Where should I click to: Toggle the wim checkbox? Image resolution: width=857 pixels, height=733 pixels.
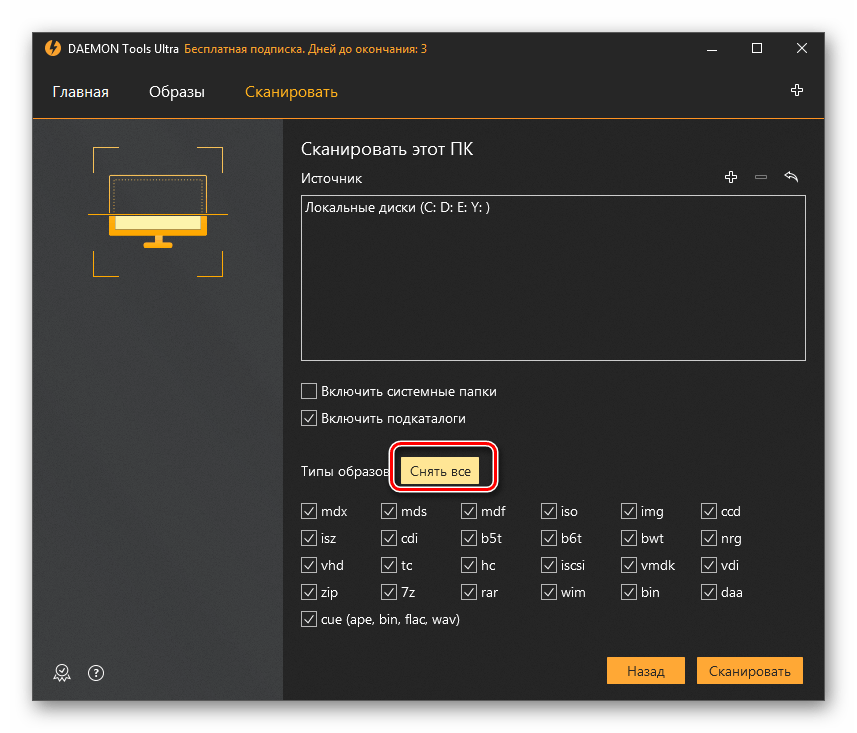tap(549, 592)
